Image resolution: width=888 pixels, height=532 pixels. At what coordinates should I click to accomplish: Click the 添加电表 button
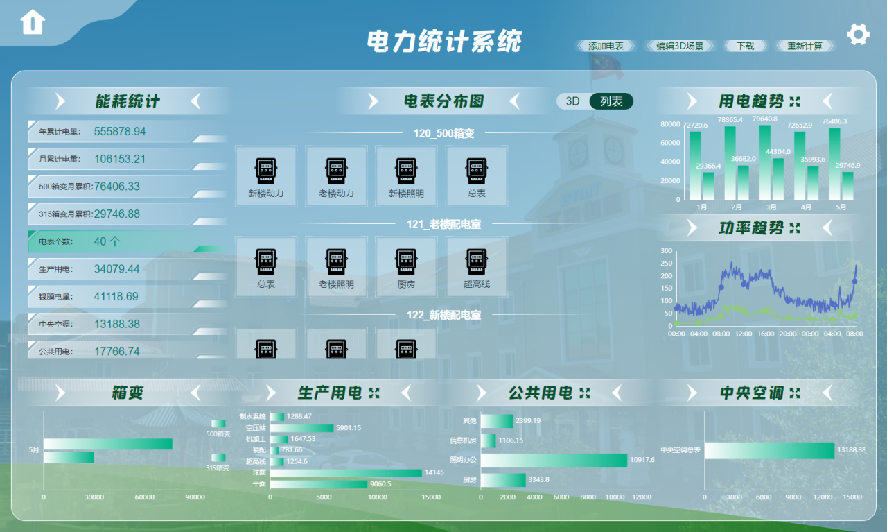[x=605, y=46]
